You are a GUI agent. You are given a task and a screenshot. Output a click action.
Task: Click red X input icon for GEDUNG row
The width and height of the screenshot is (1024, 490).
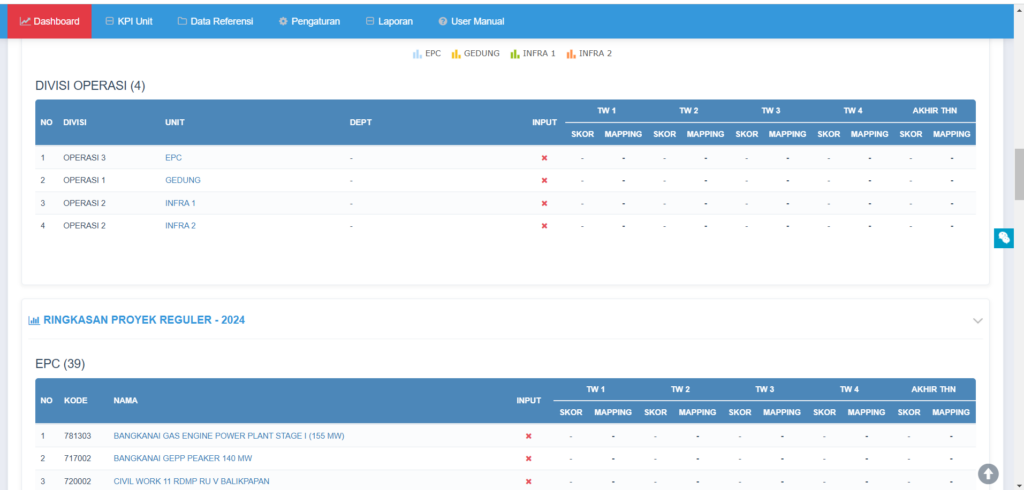(x=544, y=180)
